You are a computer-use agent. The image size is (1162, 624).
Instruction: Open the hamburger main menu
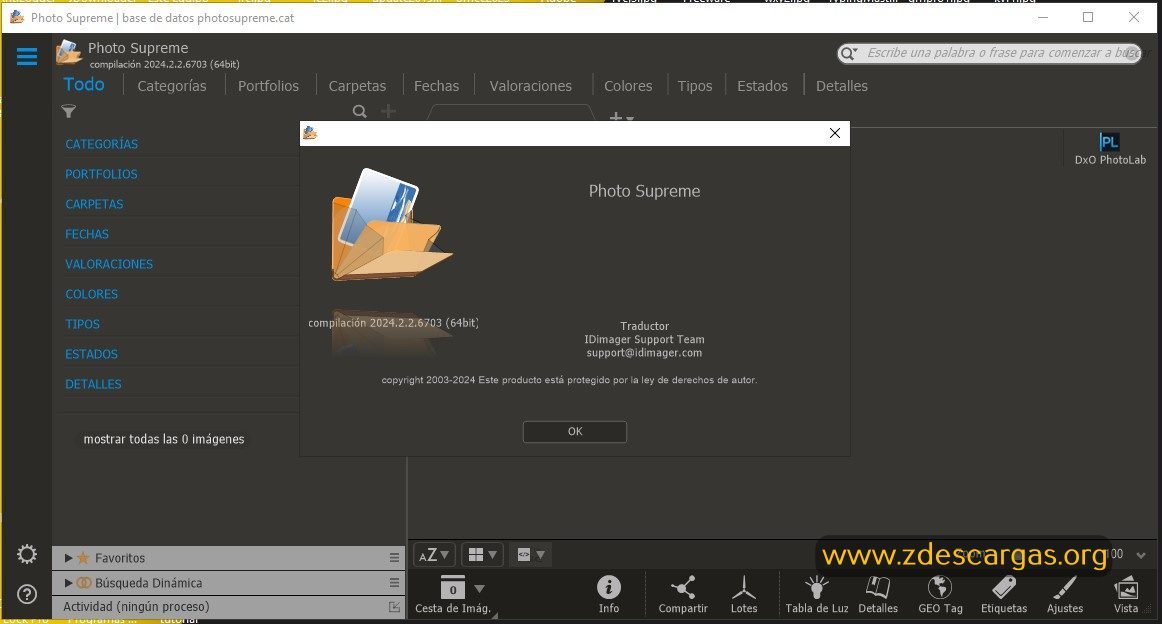pyautogui.click(x=27, y=56)
